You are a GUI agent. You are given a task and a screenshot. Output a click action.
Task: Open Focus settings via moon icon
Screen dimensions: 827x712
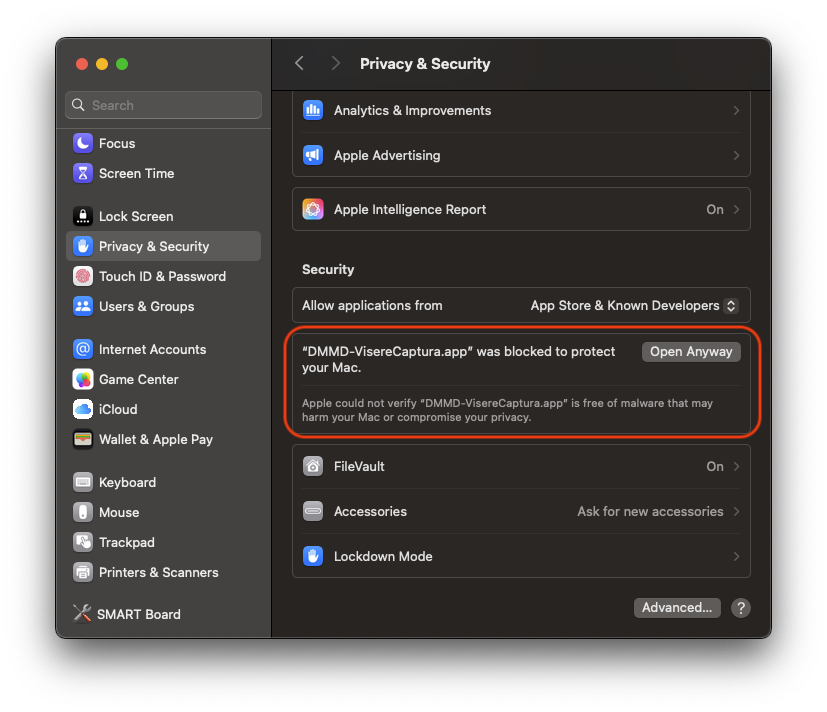83,143
